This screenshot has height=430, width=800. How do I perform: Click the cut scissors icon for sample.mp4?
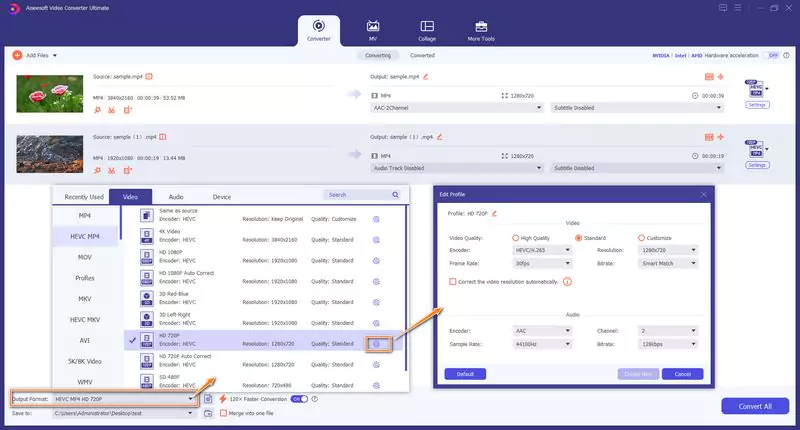pos(112,110)
